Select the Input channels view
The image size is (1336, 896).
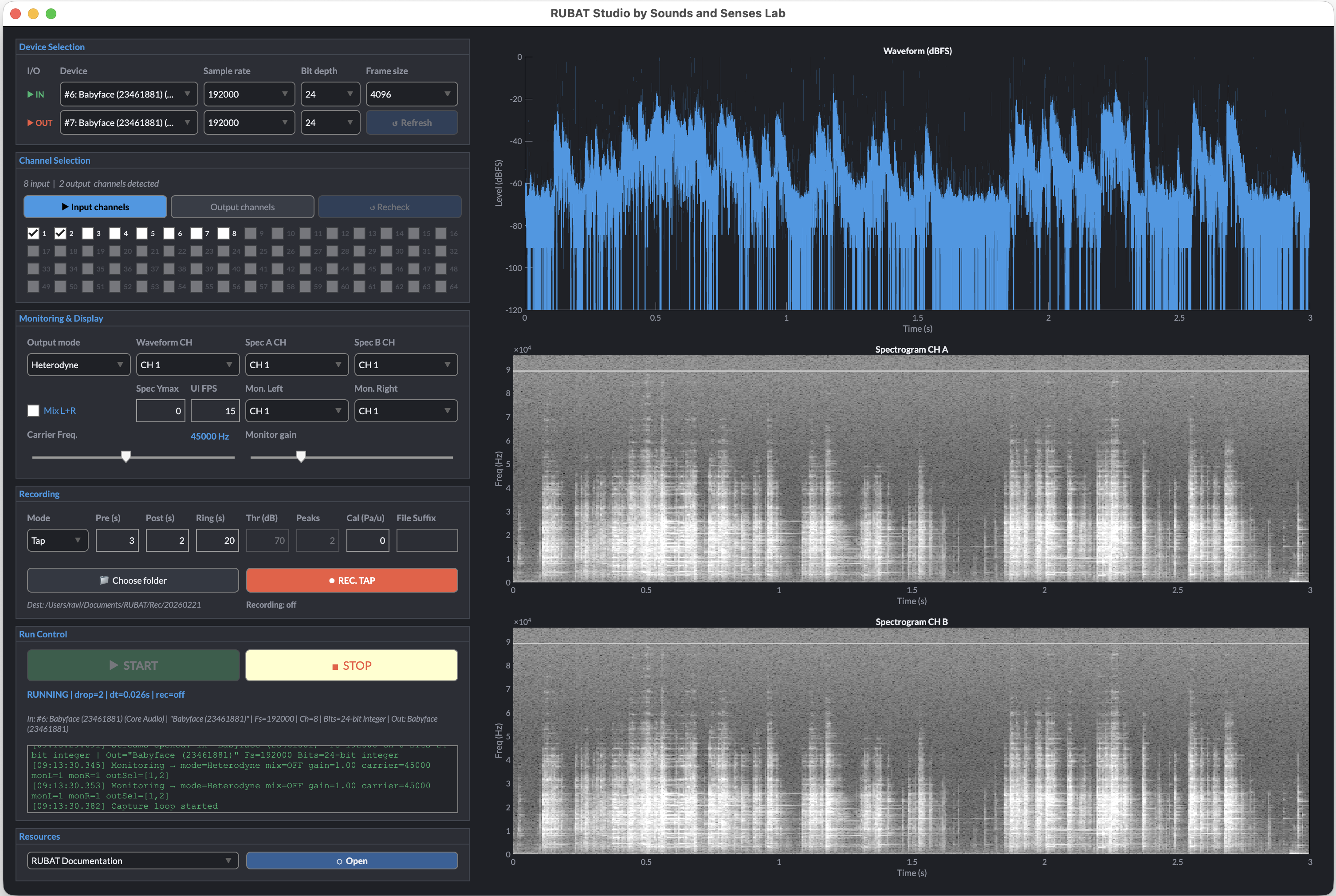point(95,206)
